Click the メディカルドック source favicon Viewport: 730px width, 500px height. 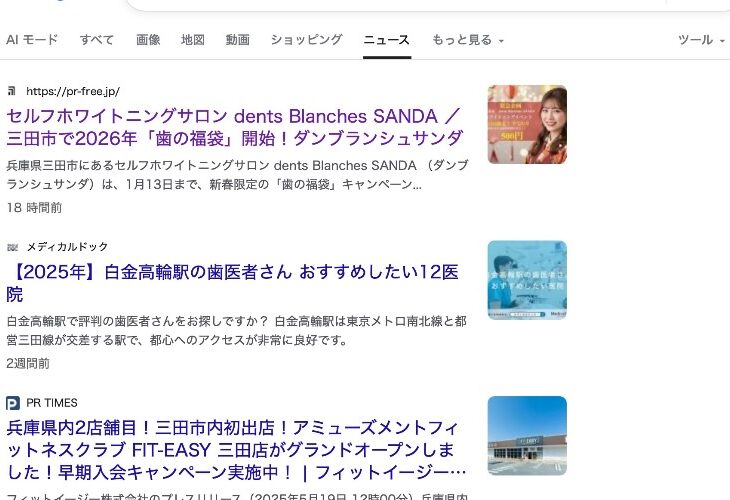coord(13,247)
